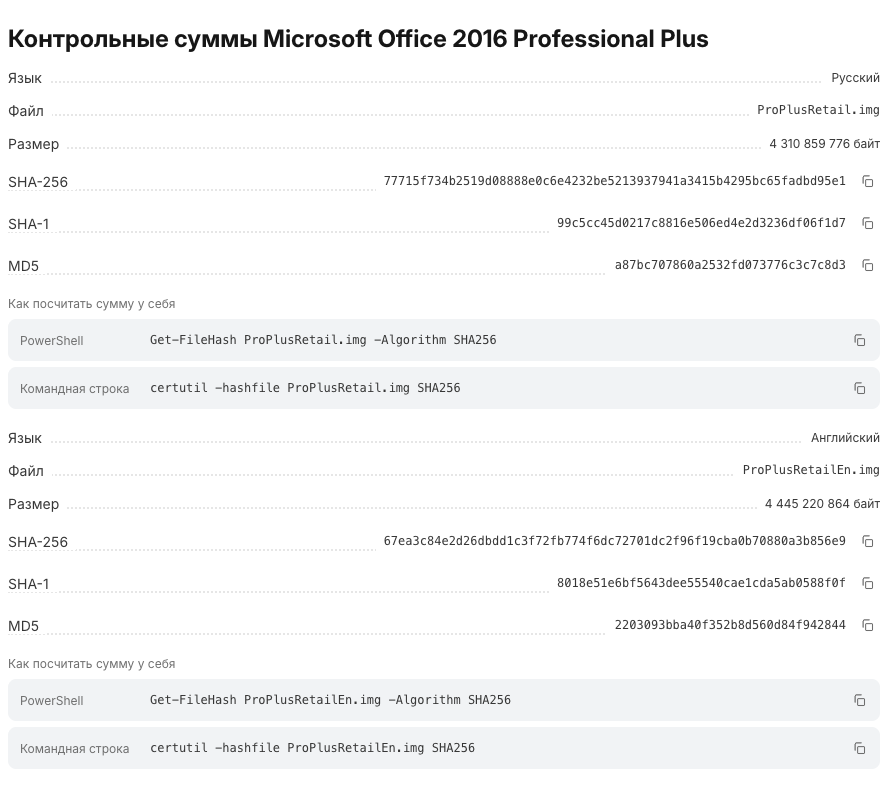The width and height of the screenshot is (888, 789).
Task: Select the SHA-256 value 77715f734b2519d0...
Action: pos(614,181)
